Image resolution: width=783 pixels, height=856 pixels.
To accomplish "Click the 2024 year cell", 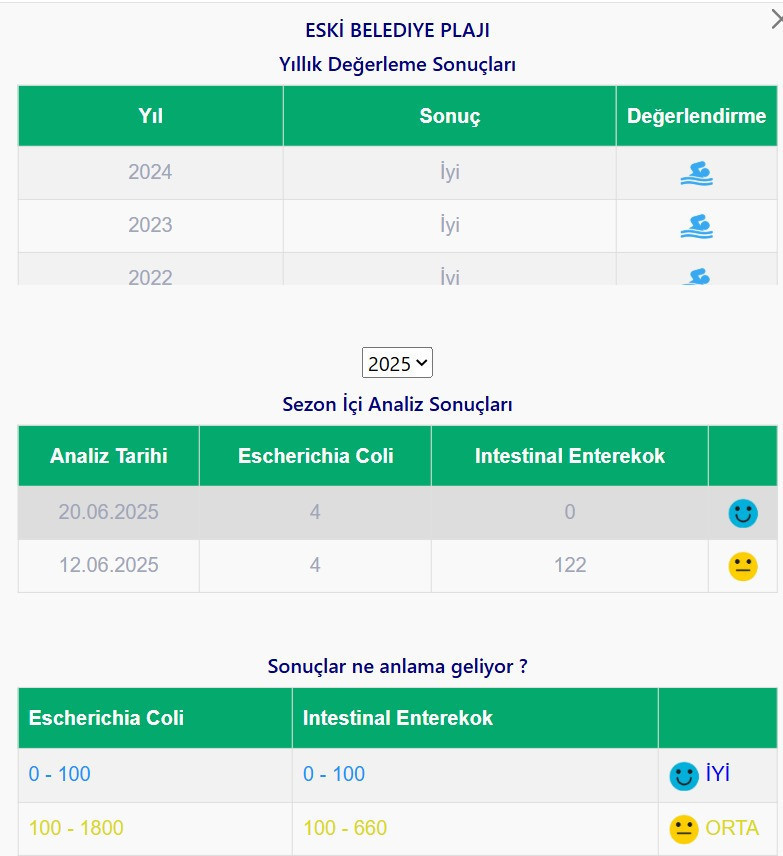I will point(150,172).
